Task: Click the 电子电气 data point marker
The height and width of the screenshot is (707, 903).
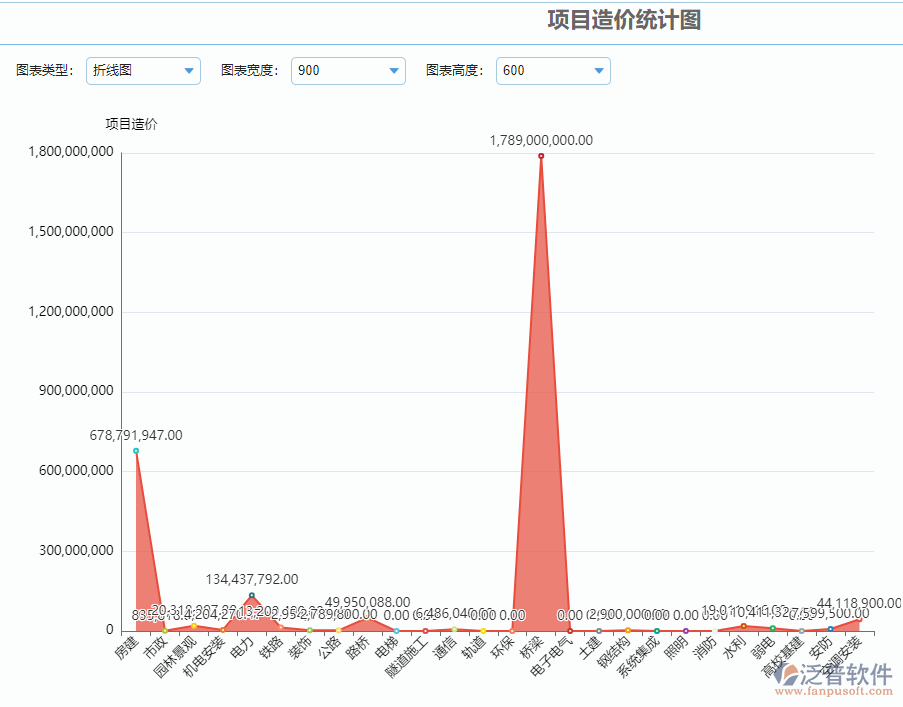Action: [x=570, y=631]
